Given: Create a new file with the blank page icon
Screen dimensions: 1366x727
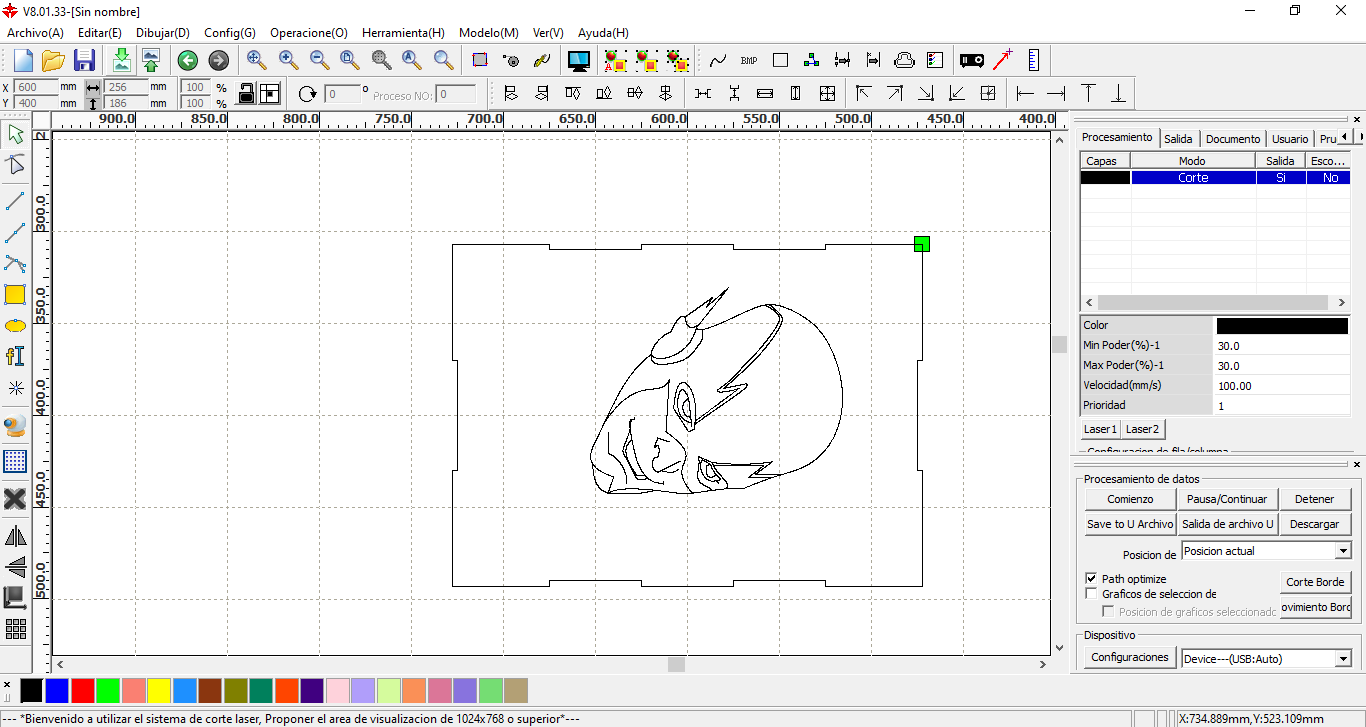Looking at the screenshot, I should (x=22, y=60).
